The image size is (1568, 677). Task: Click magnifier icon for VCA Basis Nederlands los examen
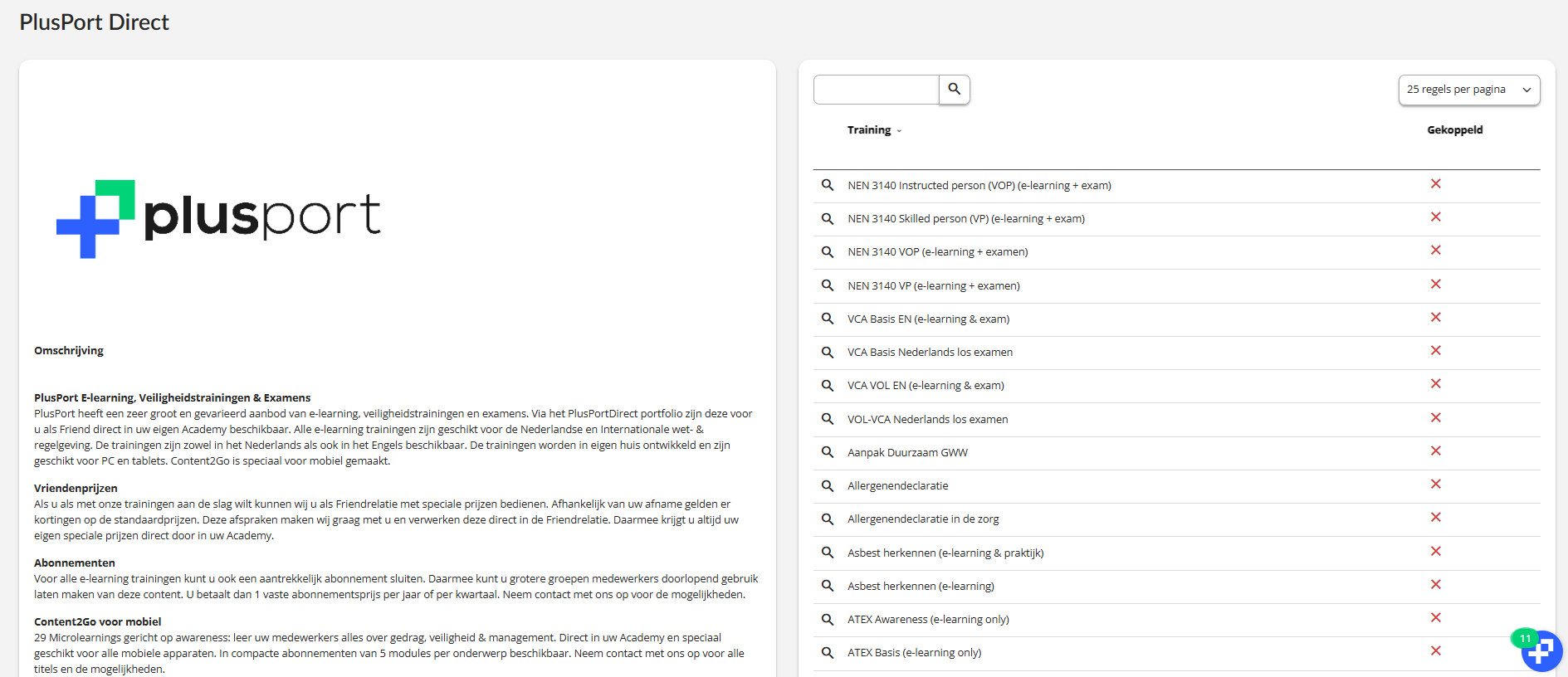(828, 352)
